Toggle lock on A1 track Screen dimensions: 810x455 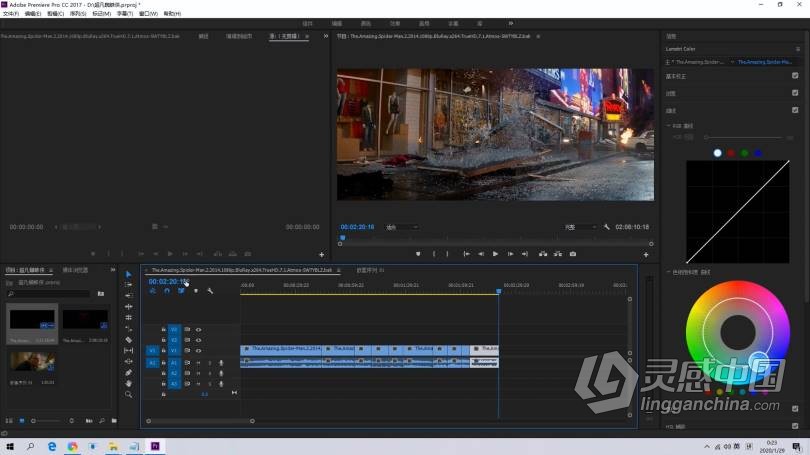(x=164, y=363)
